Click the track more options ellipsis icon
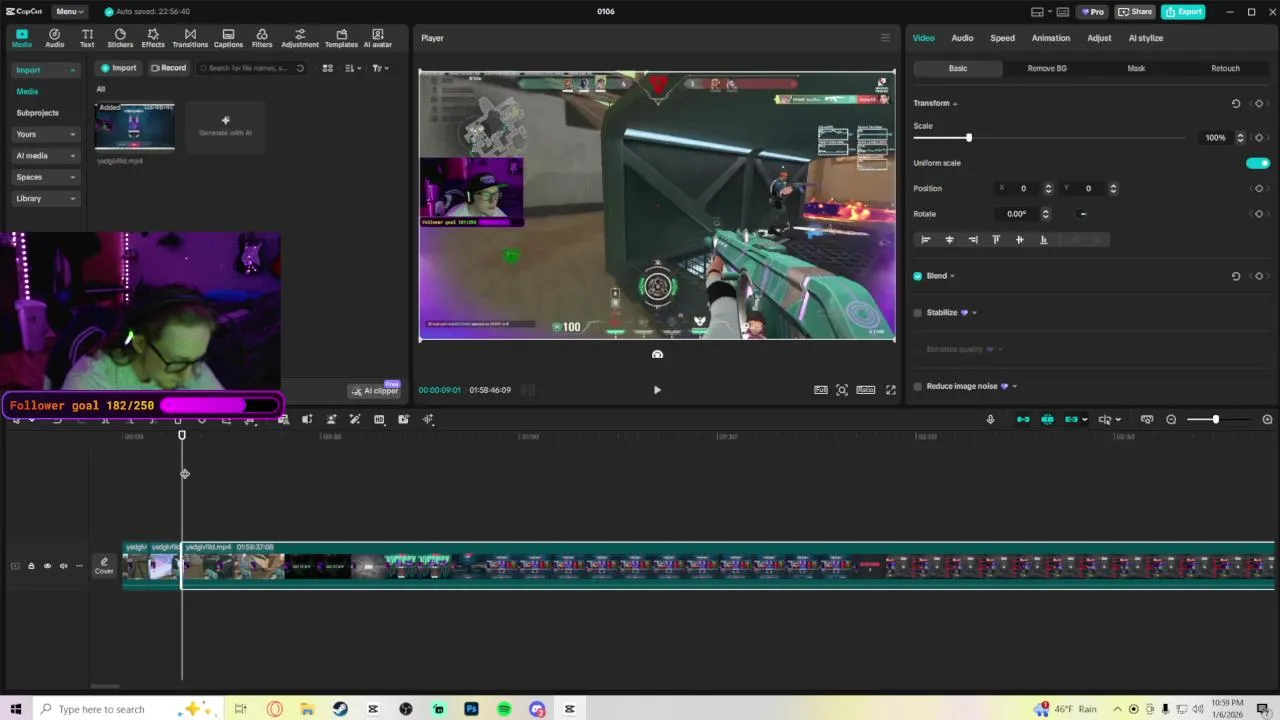This screenshot has width=1280, height=720. tap(79, 566)
